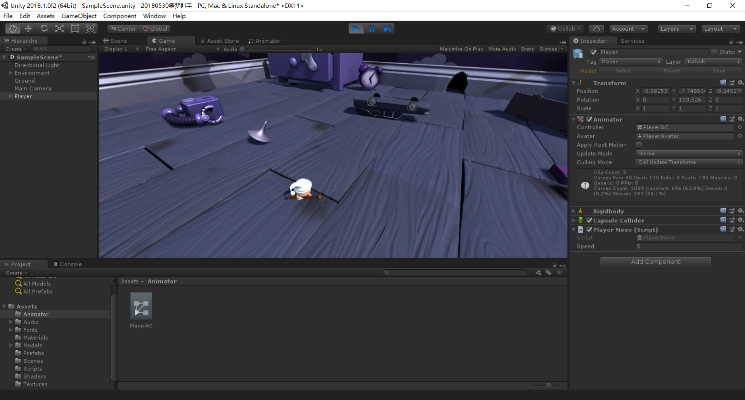Open PlayerAC animator controller asset
This screenshot has height=400, width=745.
[x=141, y=306]
